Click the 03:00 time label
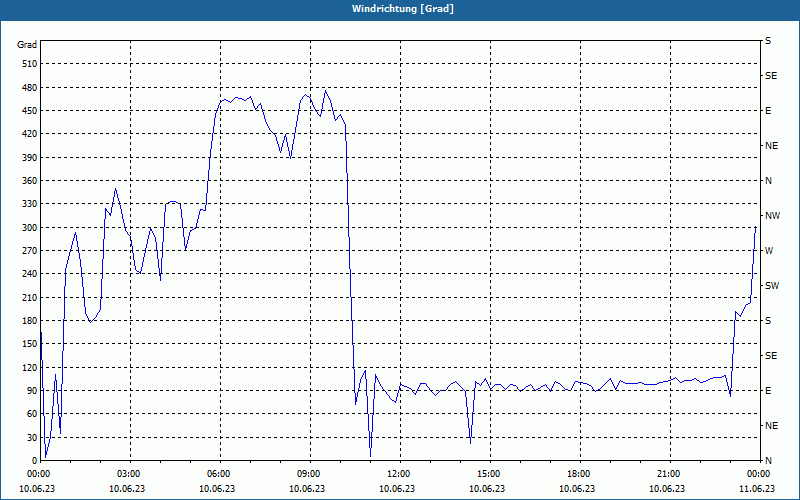Viewport: 800px width, 500px height. (131, 474)
